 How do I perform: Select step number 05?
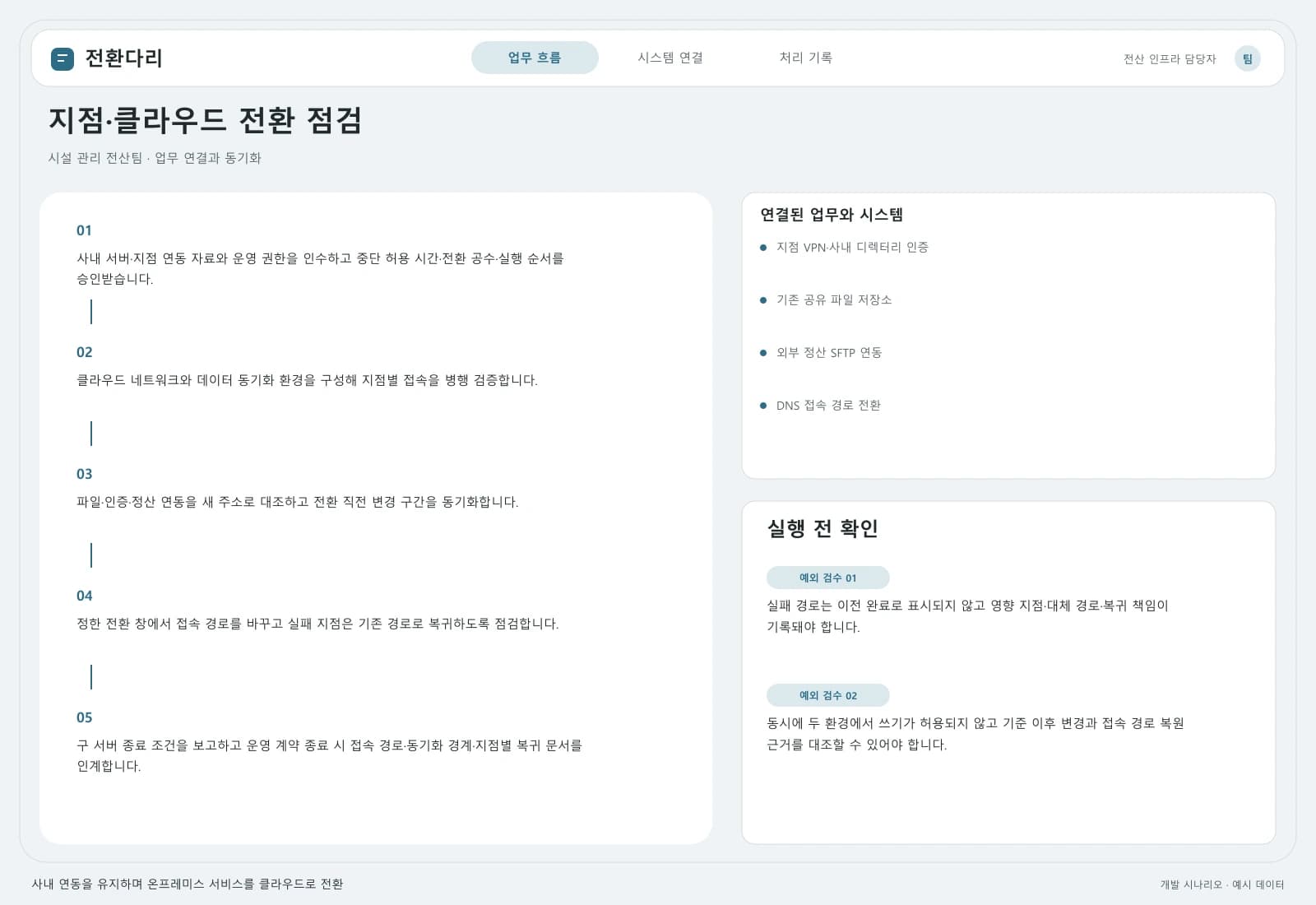point(84,717)
